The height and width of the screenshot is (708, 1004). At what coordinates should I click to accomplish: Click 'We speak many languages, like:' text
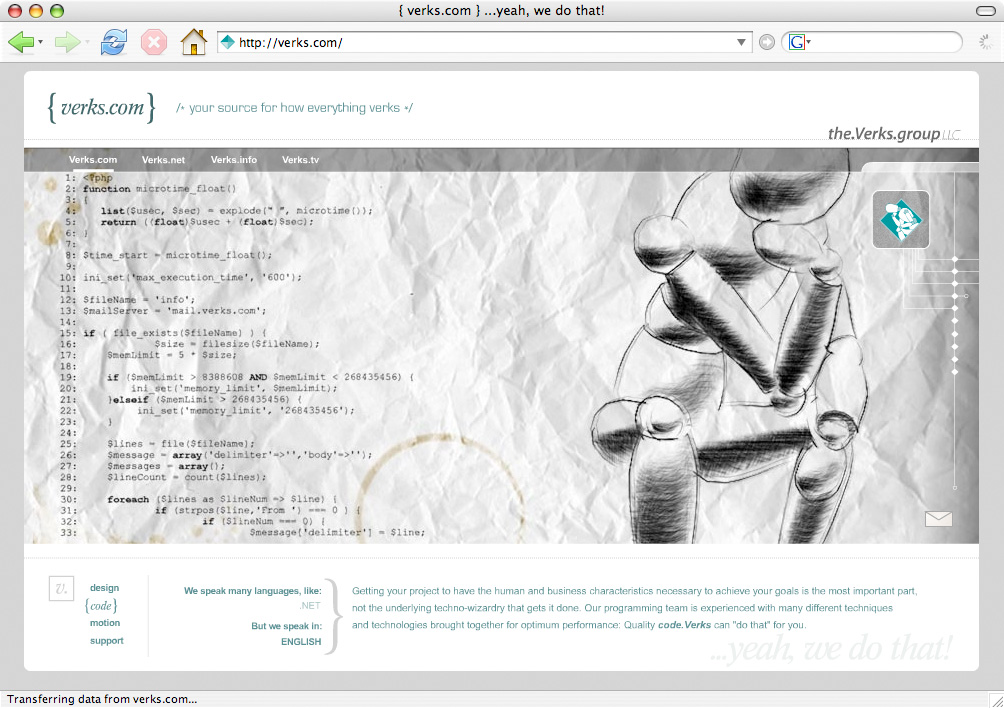tap(253, 591)
